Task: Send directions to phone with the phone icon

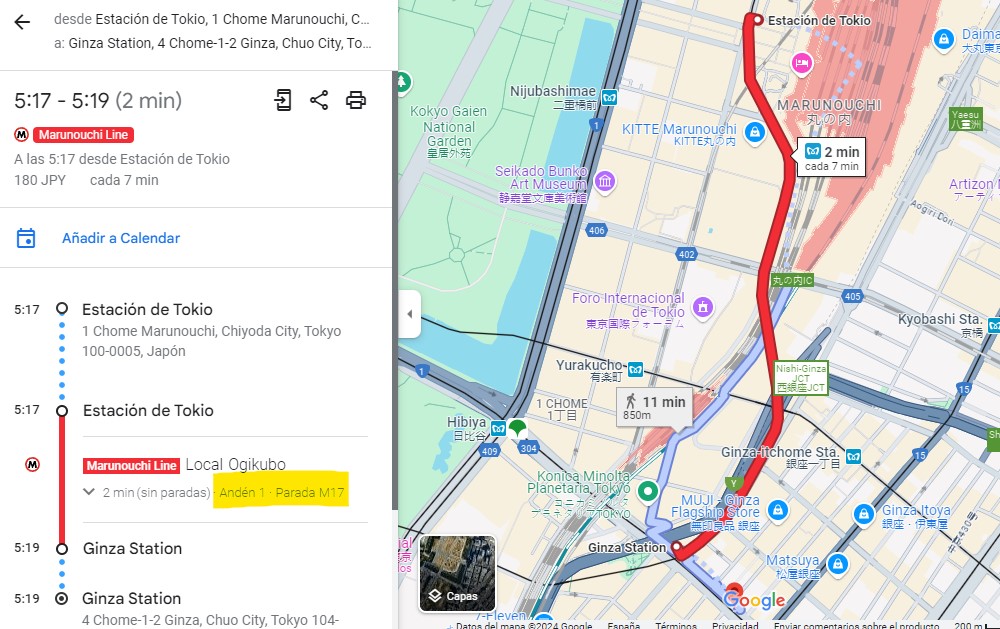Action: click(283, 100)
